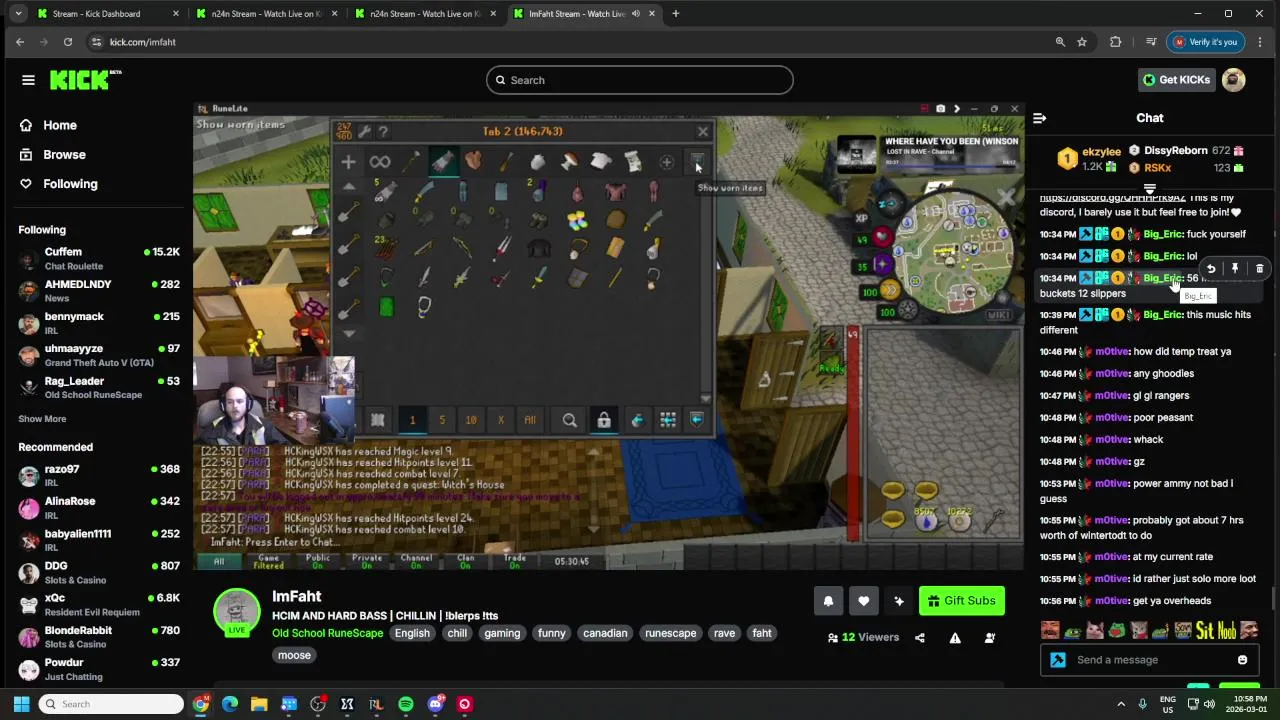This screenshot has width=1280, height=720.
Task: Open the Cuffem channel in Following
Action: coord(98,259)
